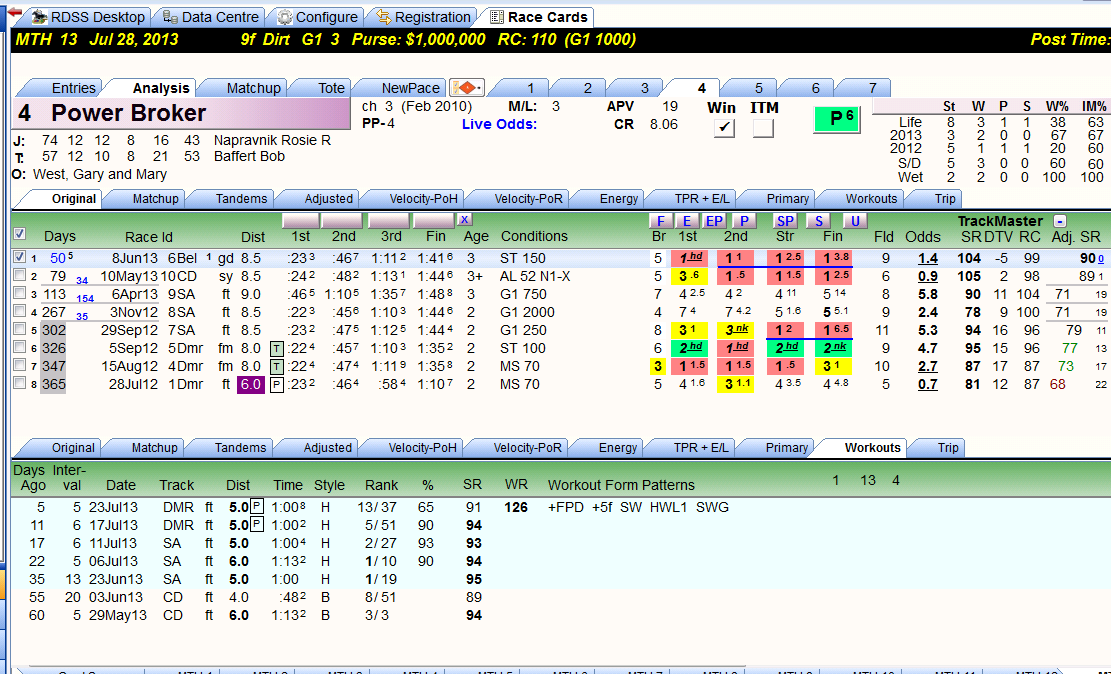The image size is (1111, 674).
Task: Check the ITM checkbox
Action: tap(762, 128)
